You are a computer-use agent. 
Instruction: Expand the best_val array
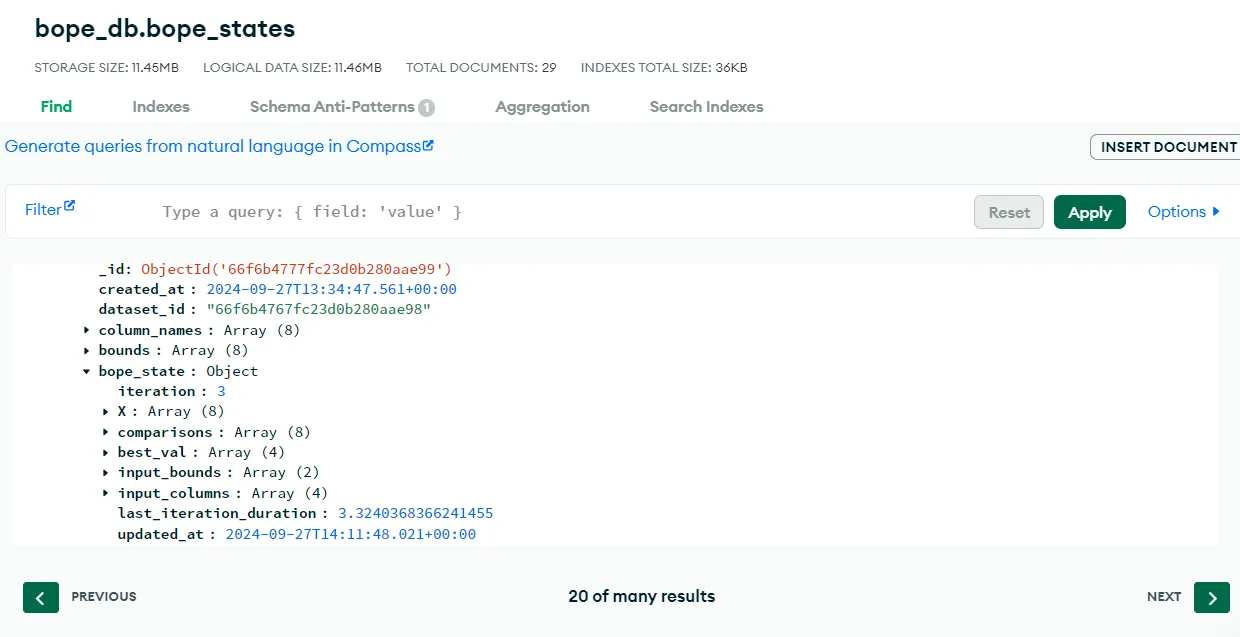pos(106,452)
